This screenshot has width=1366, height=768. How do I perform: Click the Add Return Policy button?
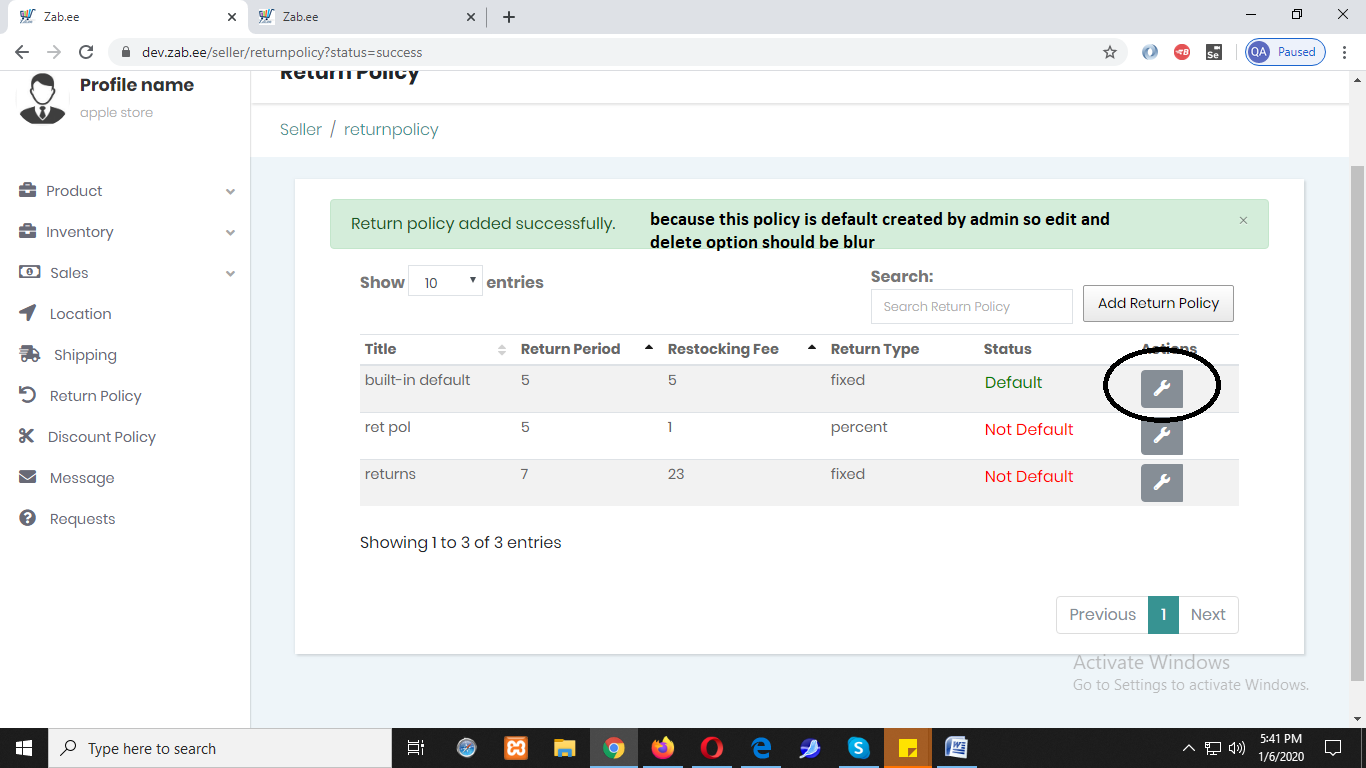(1158, 303)
